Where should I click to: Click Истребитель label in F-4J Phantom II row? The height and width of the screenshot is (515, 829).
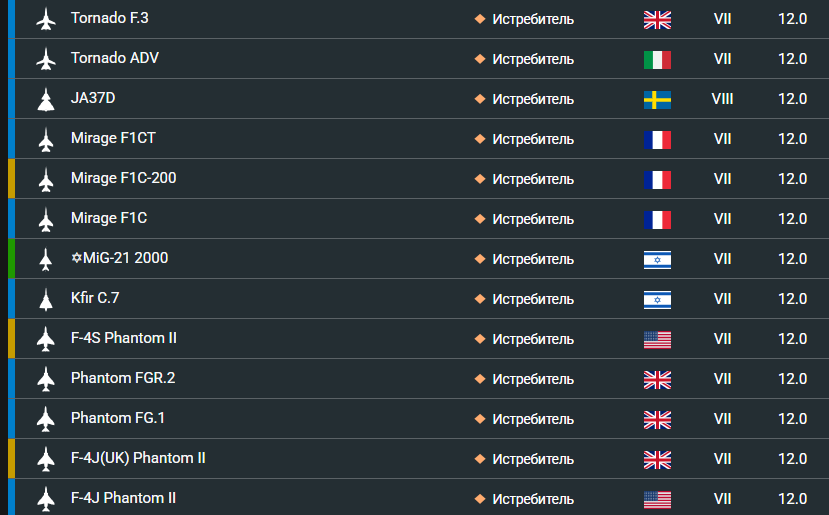tap(533, 499)
